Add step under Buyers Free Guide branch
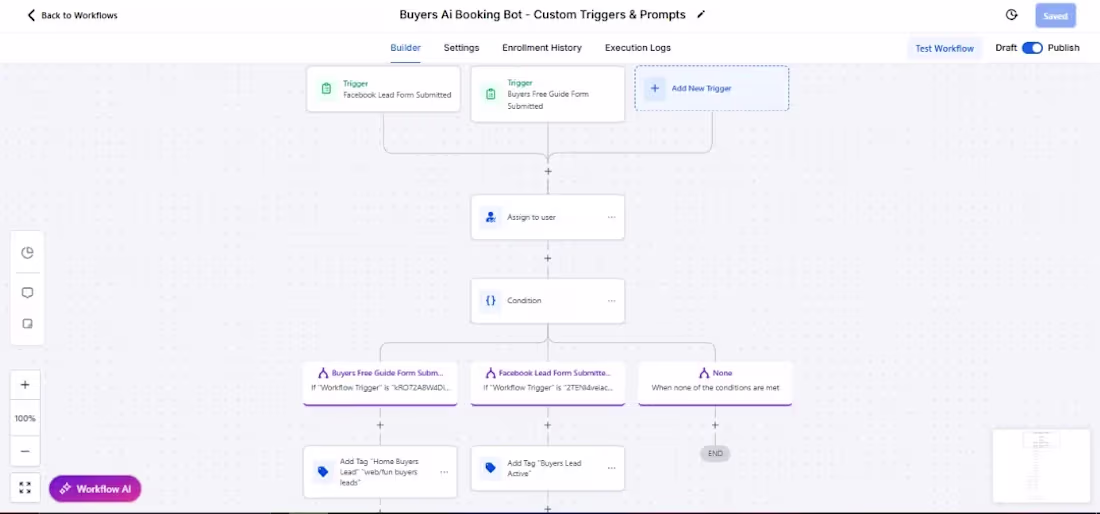The image size is (1100, 514). click(x=380, y=425)
